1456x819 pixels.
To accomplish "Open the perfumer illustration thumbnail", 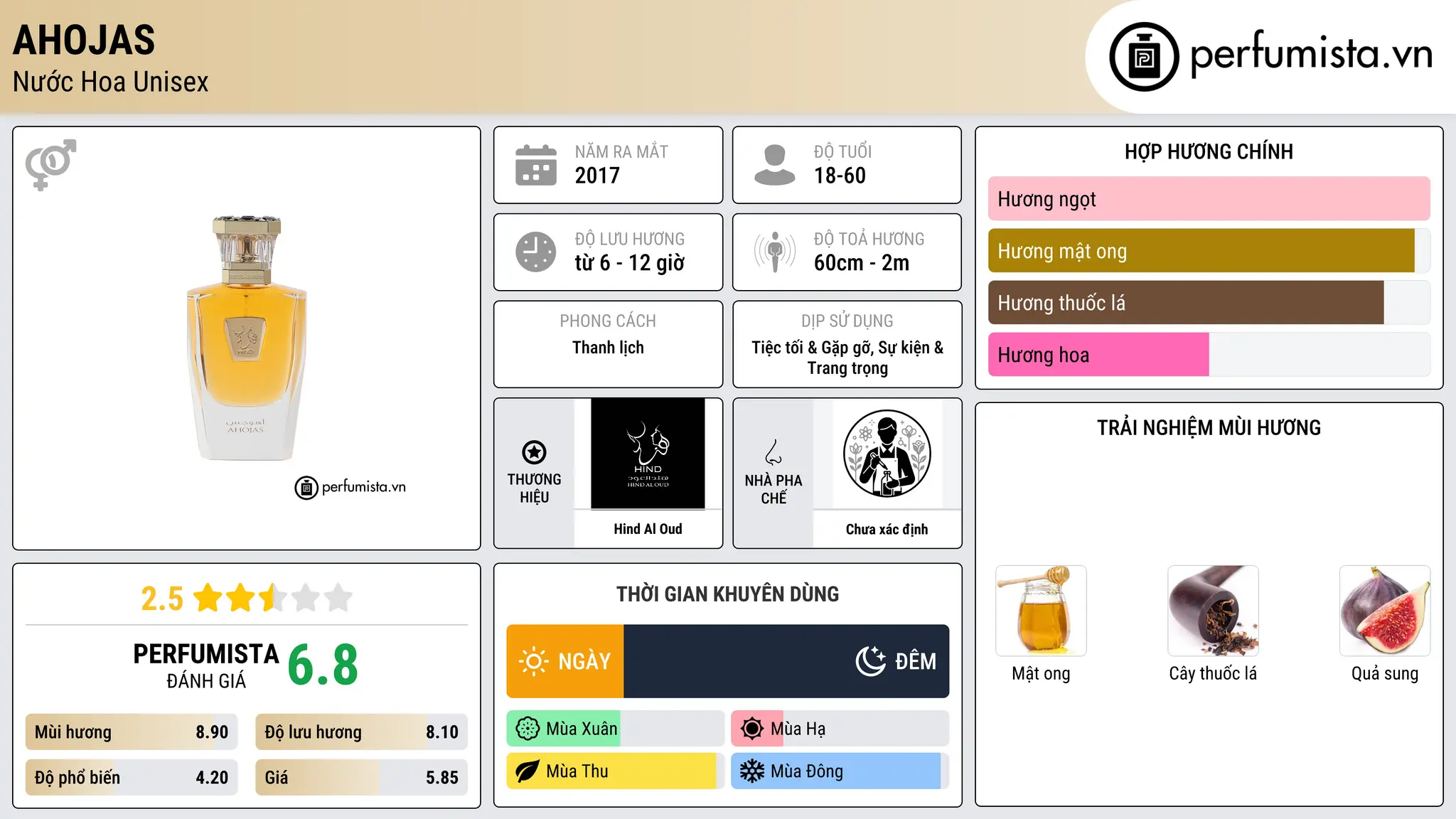I will (x=887, y=454).
